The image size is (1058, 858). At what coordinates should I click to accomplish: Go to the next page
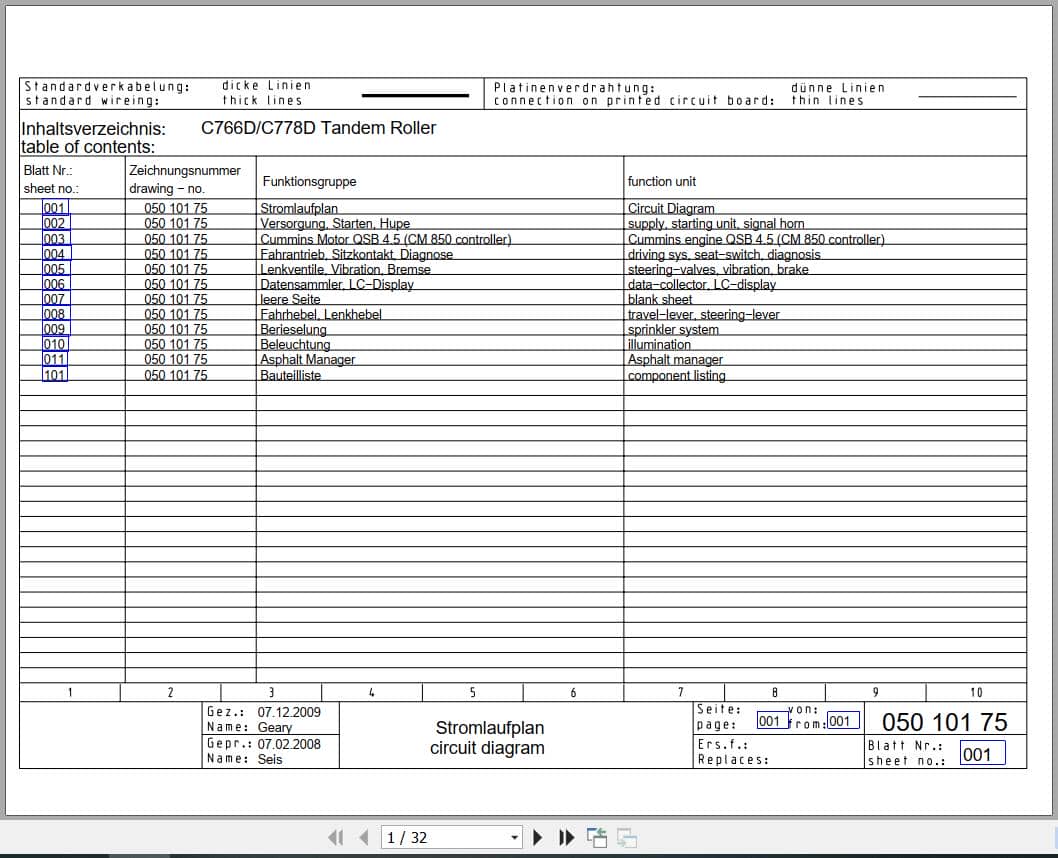coord(538,838)
